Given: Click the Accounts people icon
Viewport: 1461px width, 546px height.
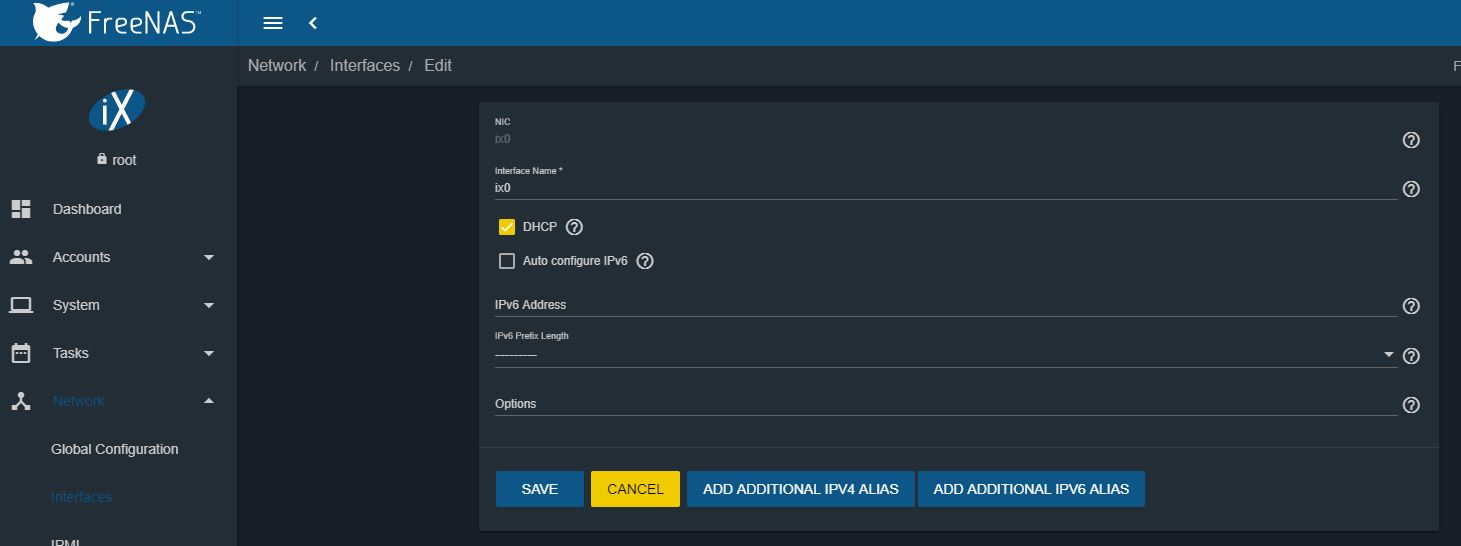Looking at the screenshot, I should point(21,257).
